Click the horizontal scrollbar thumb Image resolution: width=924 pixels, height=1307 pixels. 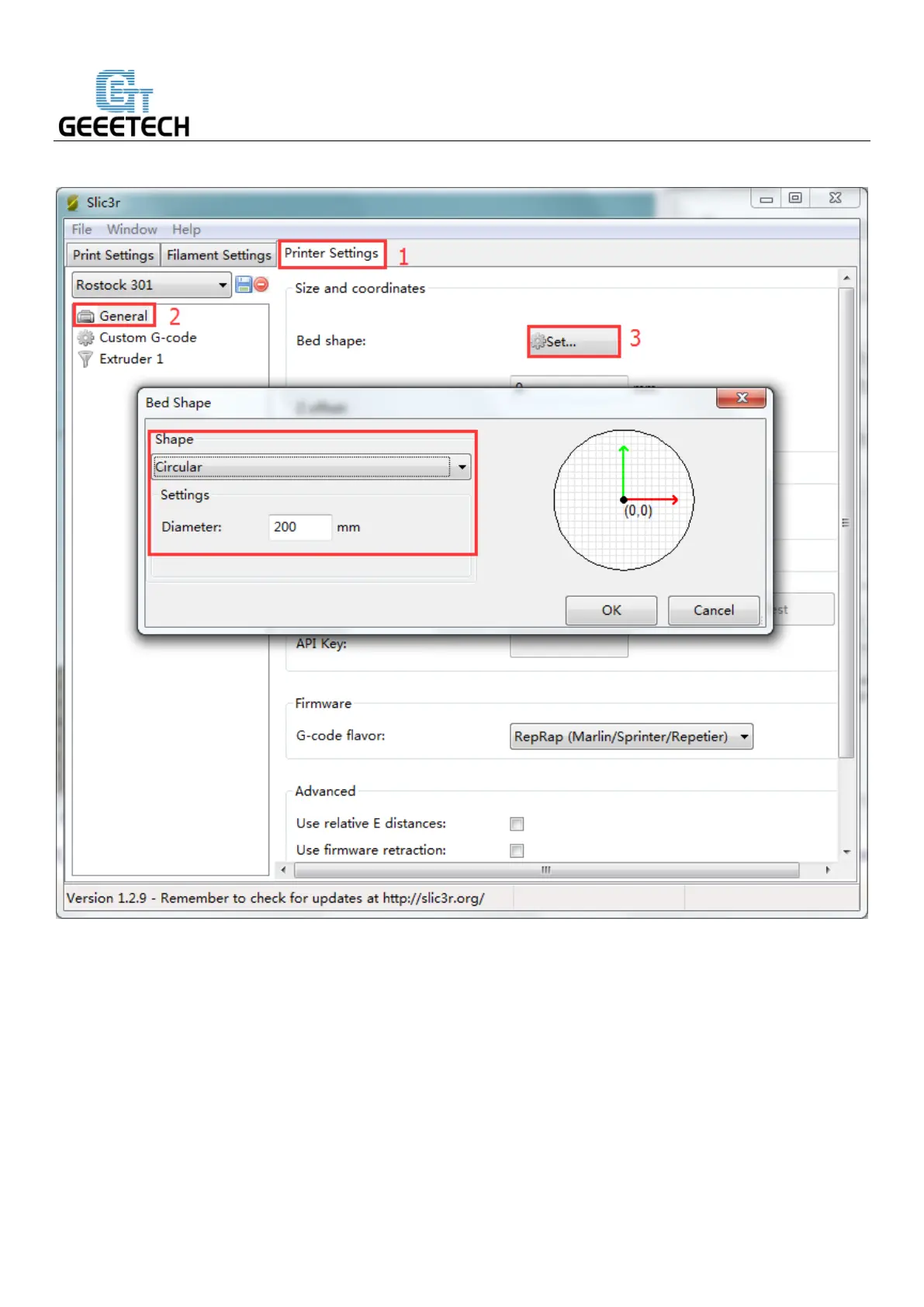tap(546, 870)
